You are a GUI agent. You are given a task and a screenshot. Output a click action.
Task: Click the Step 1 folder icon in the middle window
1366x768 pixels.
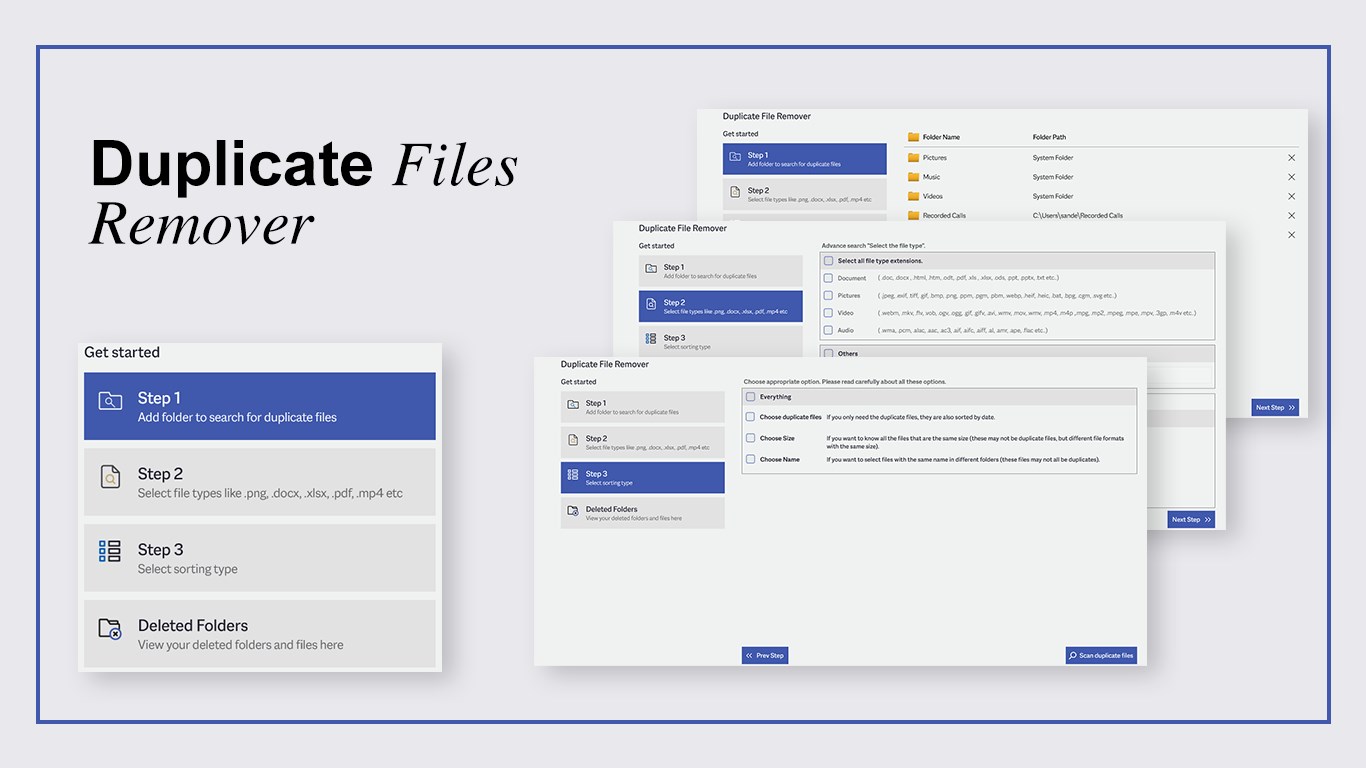pos(651,268)
